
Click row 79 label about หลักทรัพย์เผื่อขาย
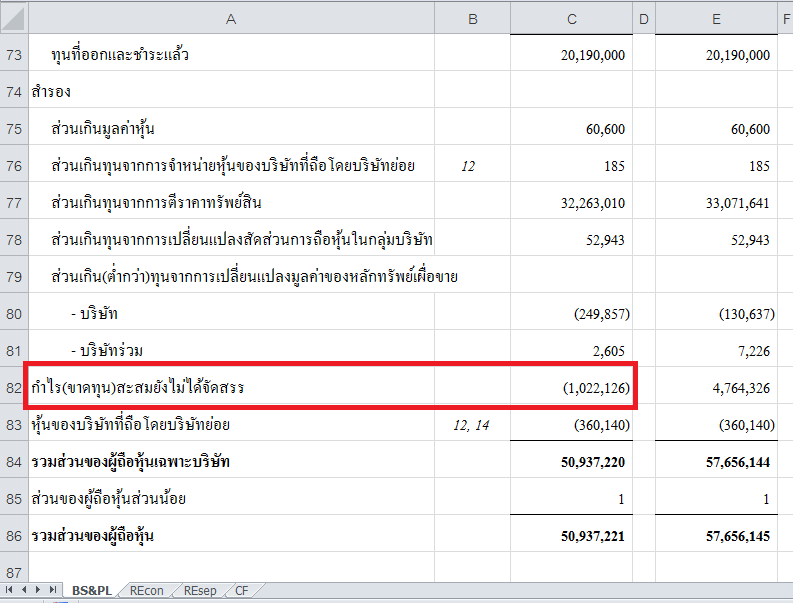(254, 277)
